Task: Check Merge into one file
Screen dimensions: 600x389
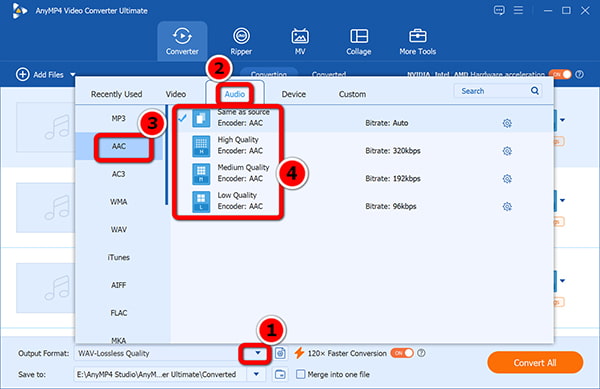Action: [301, 374]
